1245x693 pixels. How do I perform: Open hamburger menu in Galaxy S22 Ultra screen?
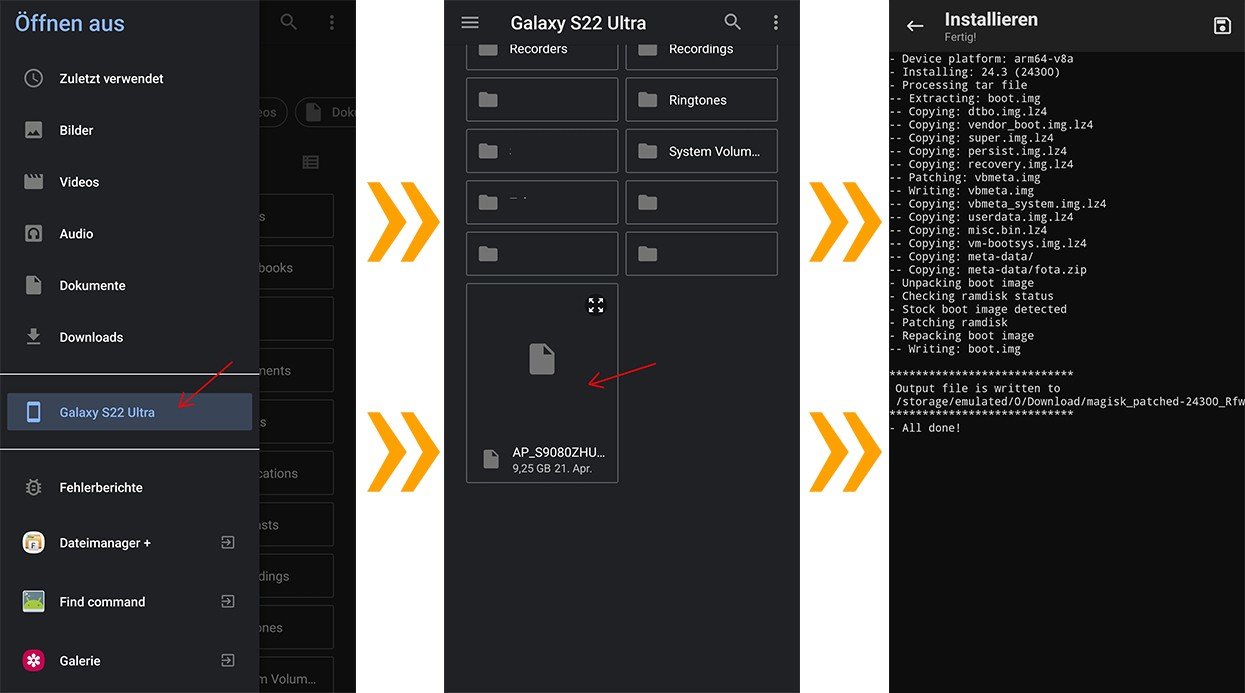(x=470, y=22)
